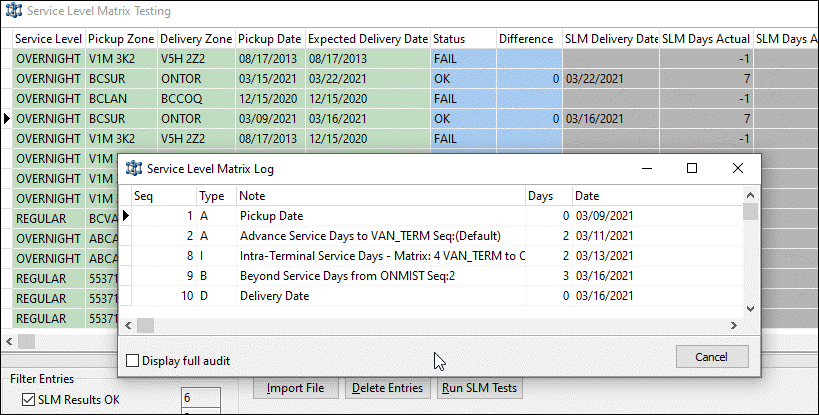819x415 pixels.
Task: Click the SLM Results OK count field
Action: 200,397
